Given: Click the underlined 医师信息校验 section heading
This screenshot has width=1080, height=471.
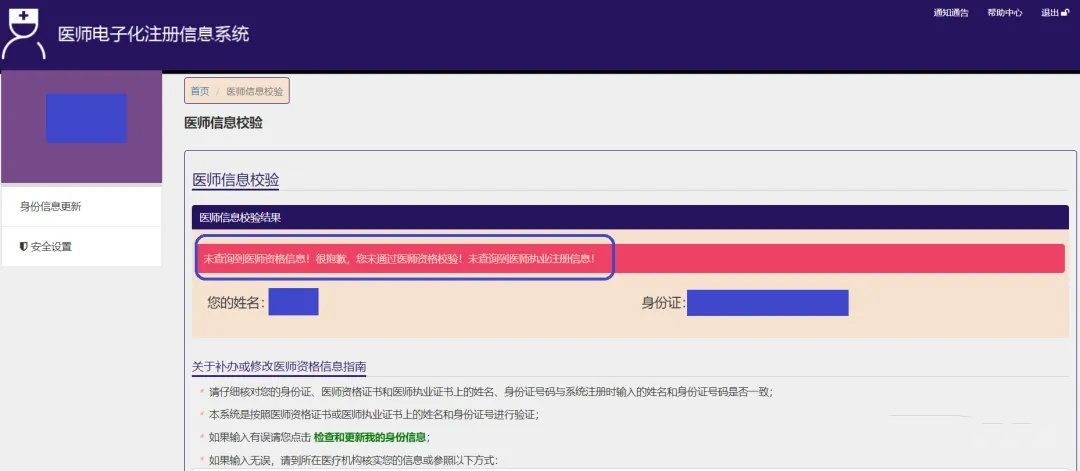Looking at the screenshot, I should pos(236,180).
